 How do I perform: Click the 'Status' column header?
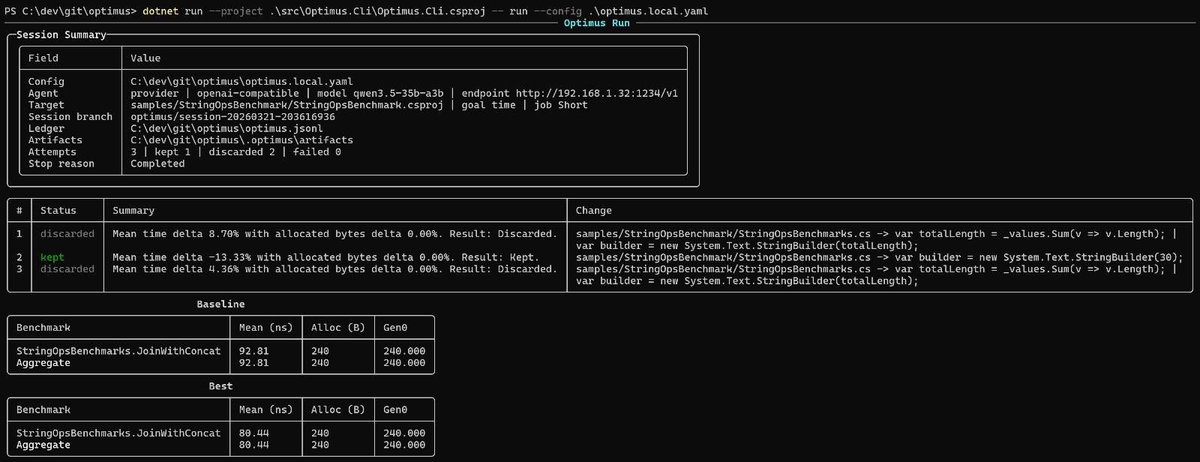click(58, 211)
